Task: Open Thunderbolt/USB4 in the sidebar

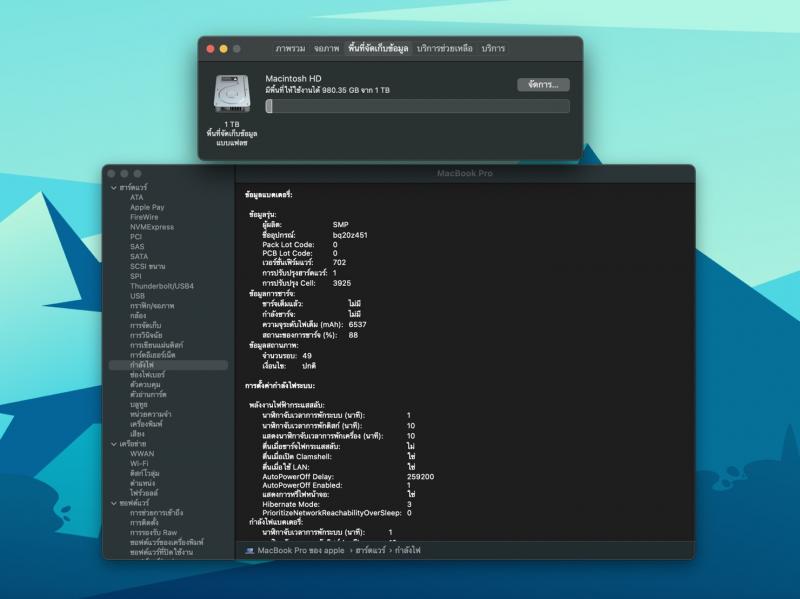Action: click(x=162, y=286)
